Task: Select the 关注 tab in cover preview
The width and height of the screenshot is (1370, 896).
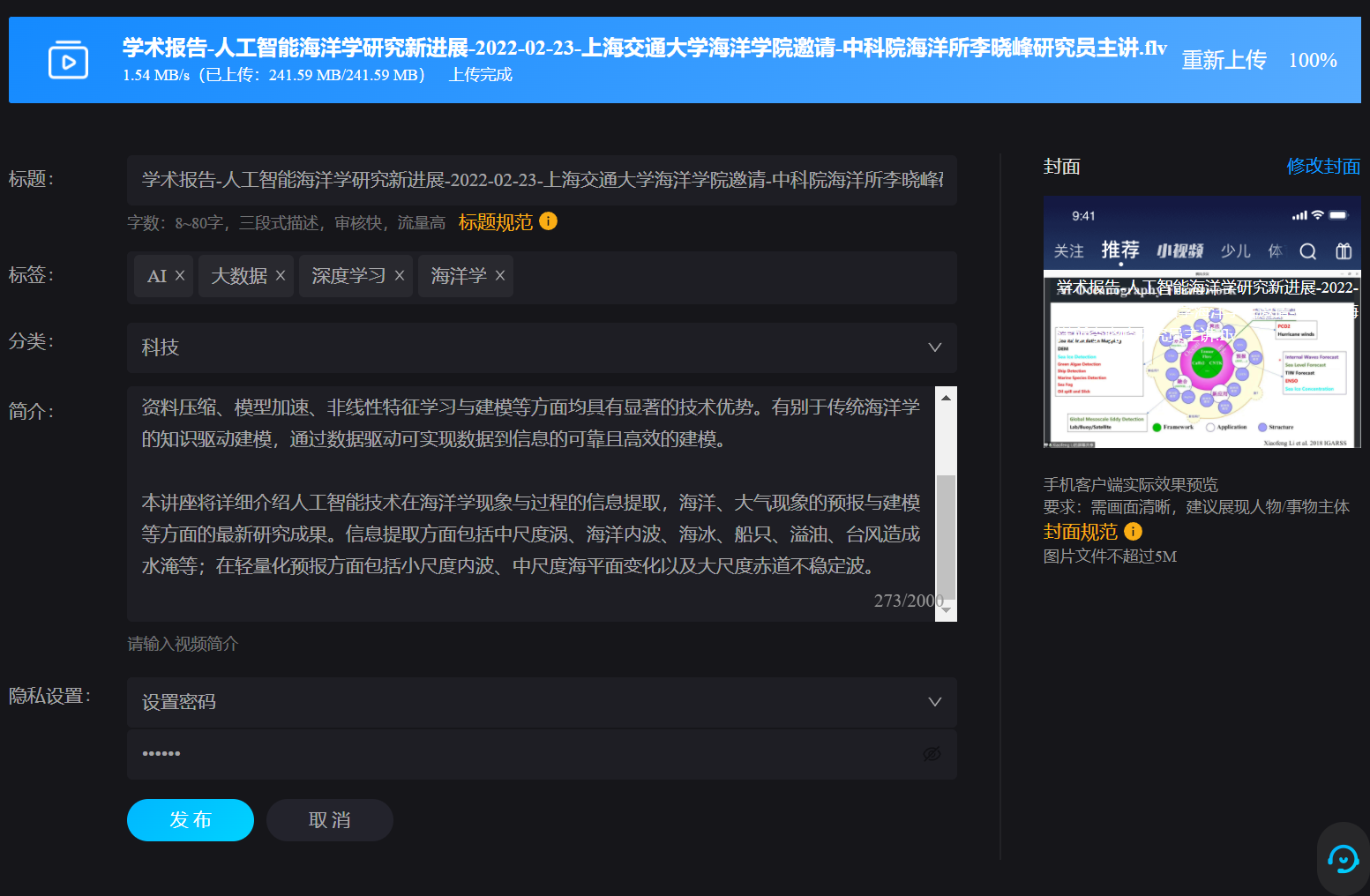Action: point(1068,251)
